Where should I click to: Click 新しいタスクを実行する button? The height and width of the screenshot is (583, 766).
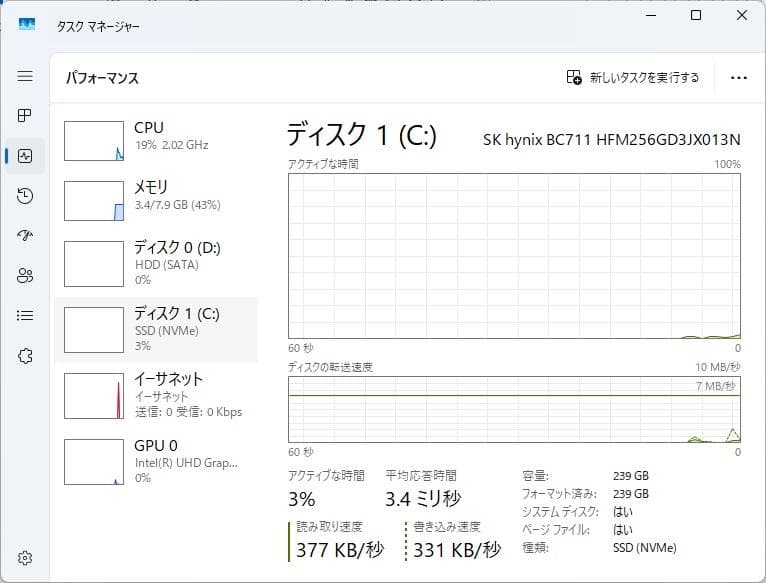(x=633, y=77)
